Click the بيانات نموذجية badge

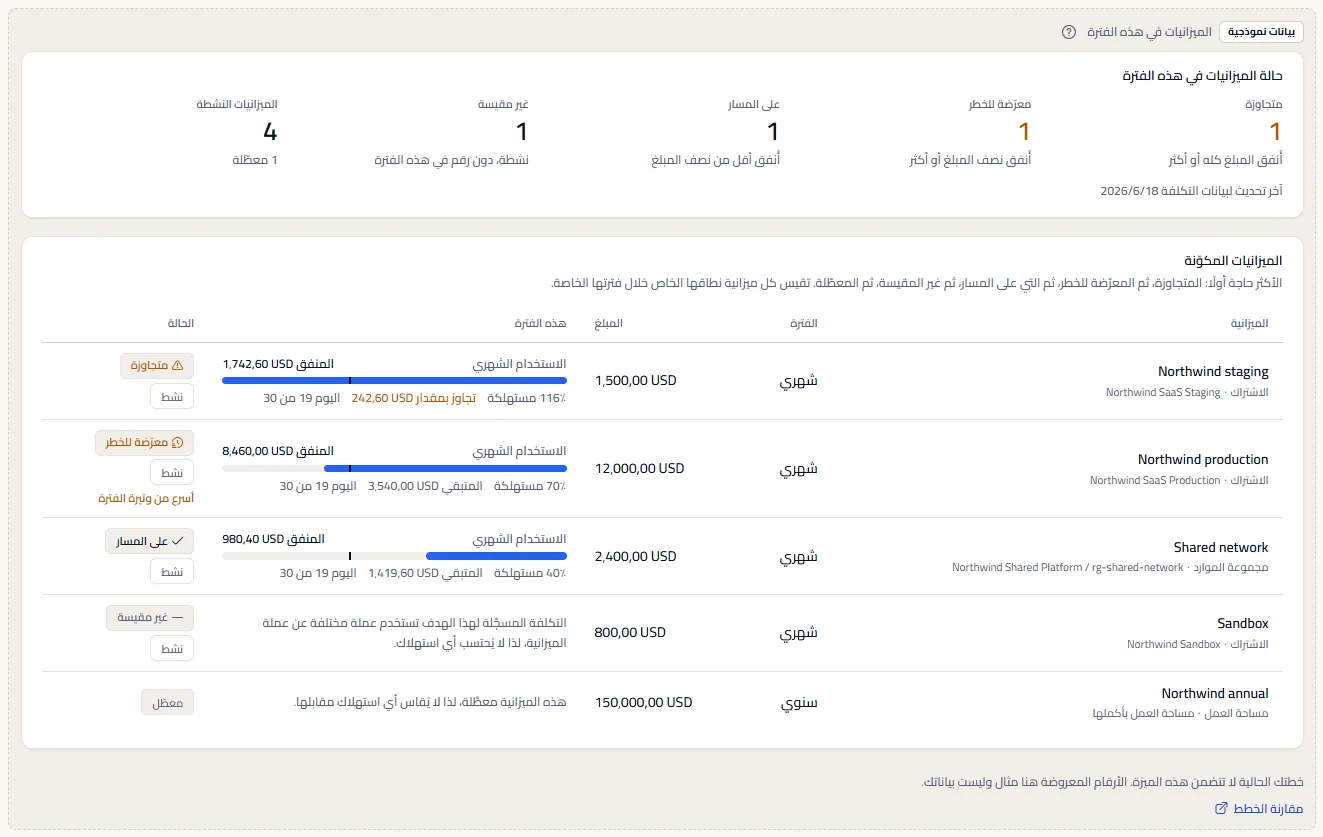click(1261, 32)
